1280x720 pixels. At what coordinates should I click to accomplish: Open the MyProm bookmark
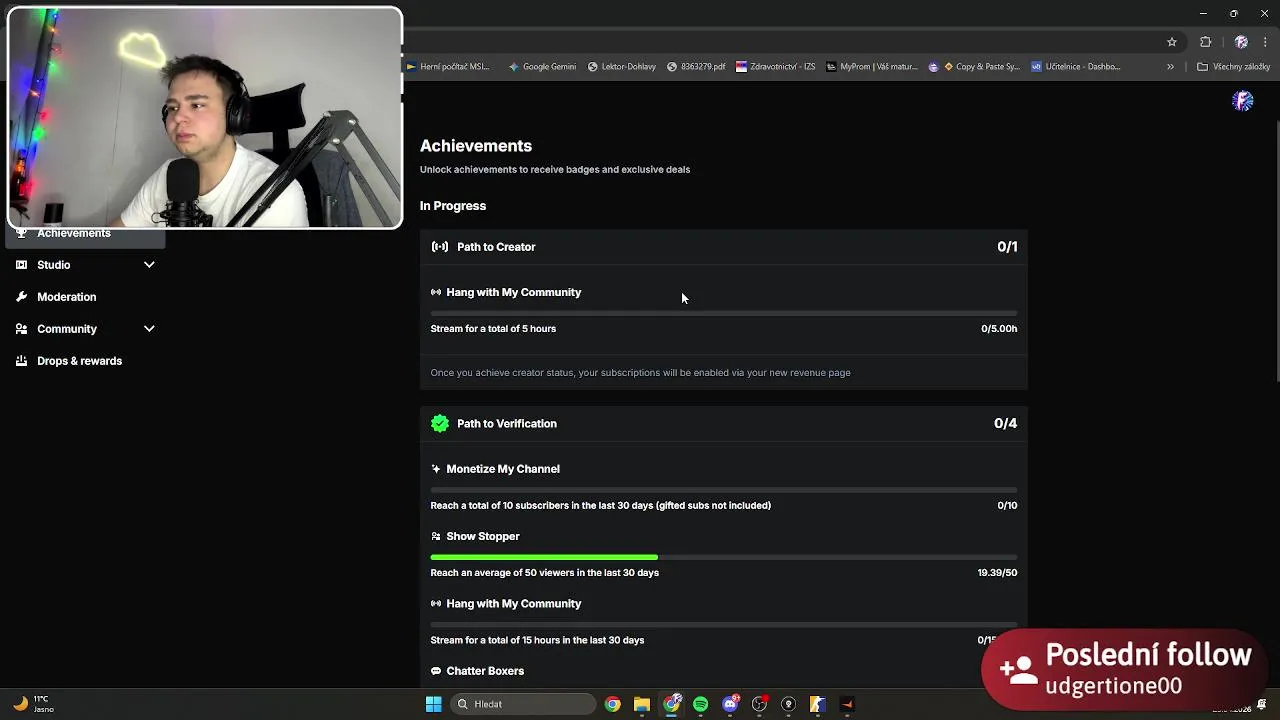(872, 67)
